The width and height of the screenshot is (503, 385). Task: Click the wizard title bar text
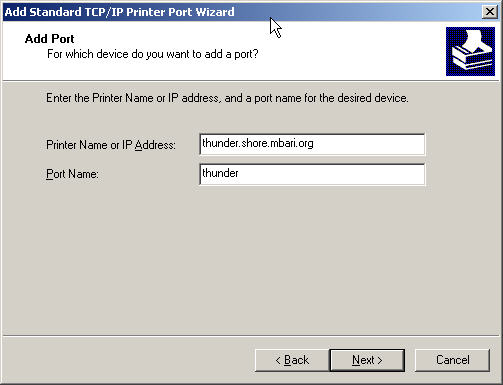pos(119,12)
